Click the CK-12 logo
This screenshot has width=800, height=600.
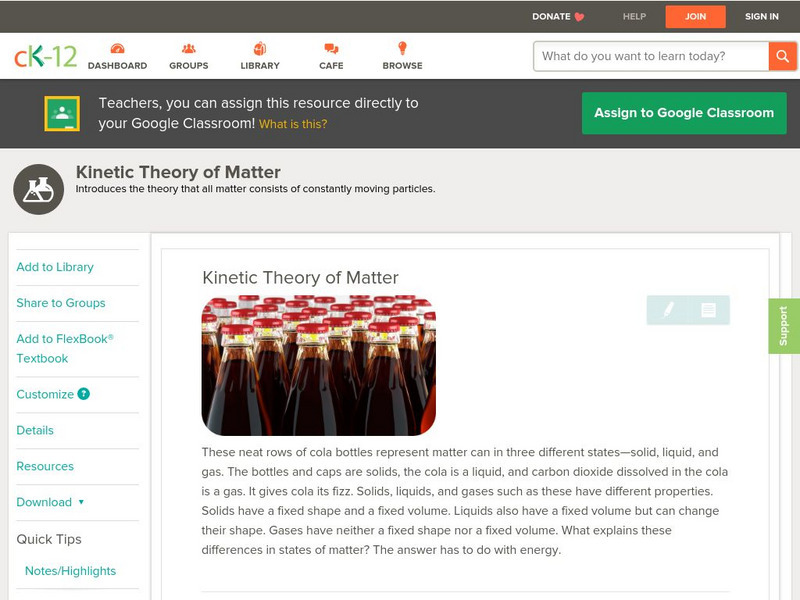point(45,56)
